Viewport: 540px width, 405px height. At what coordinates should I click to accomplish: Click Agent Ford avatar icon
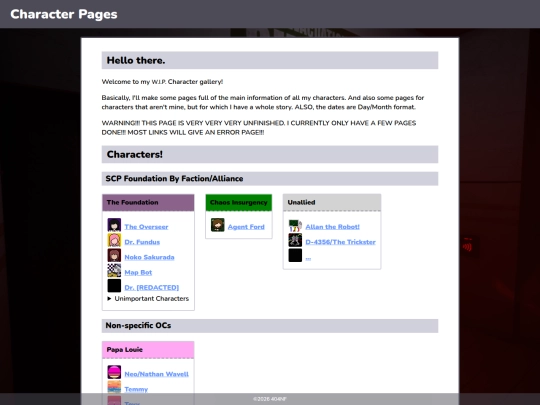pos(217,225)
